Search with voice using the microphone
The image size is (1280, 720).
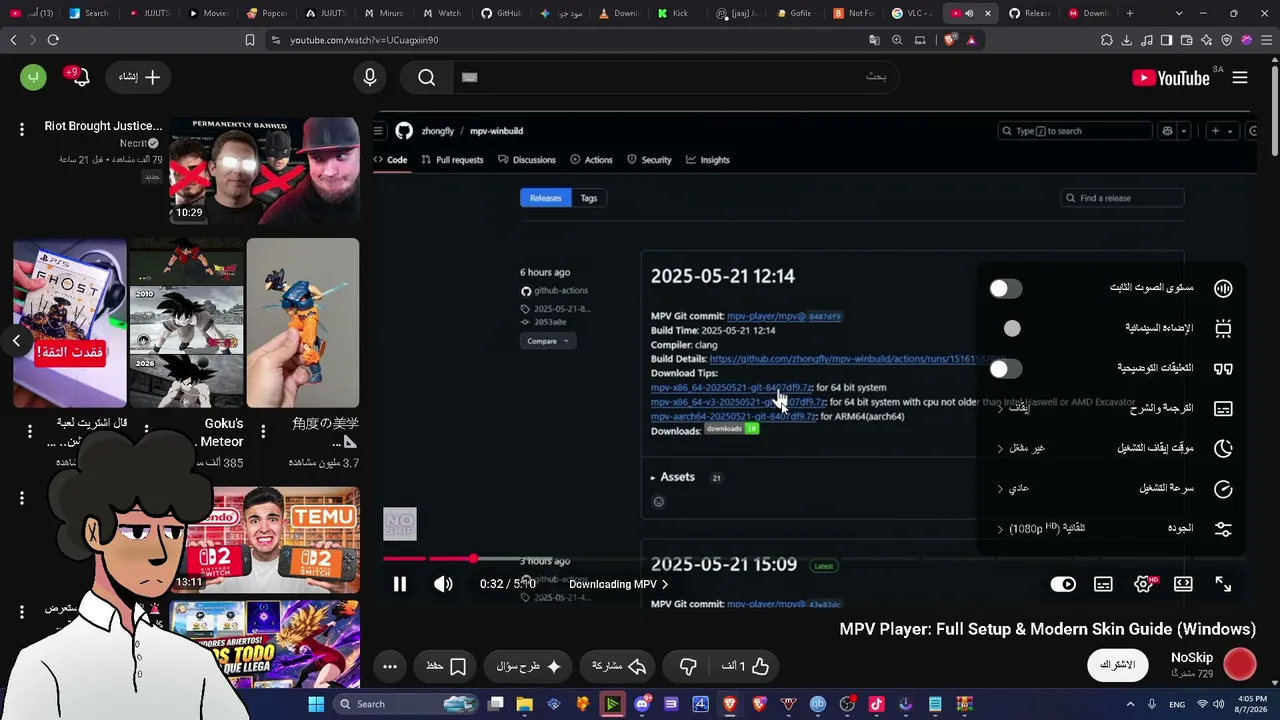tap(370, 77)
